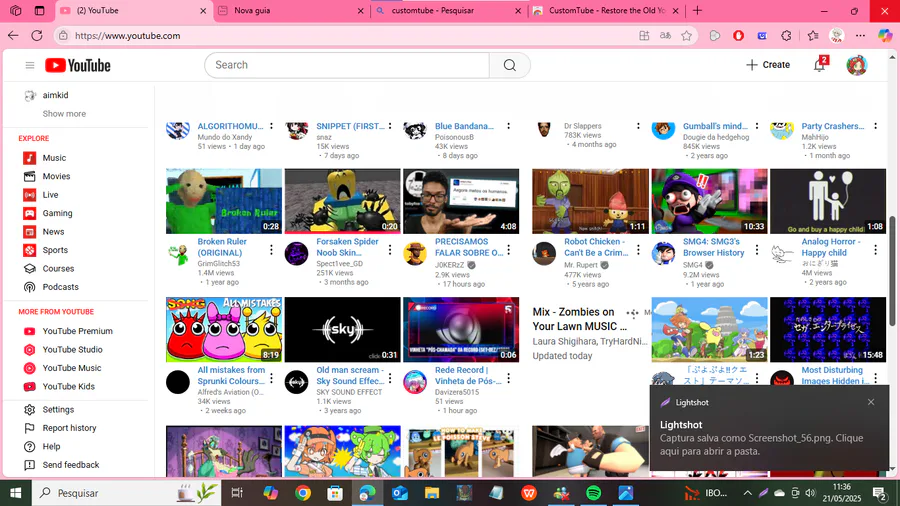Viewport: 900px width, 506px height.
Task: Open options menu for SMG4 Browser History
Action: pyautogui.click(x=757, y=250)
